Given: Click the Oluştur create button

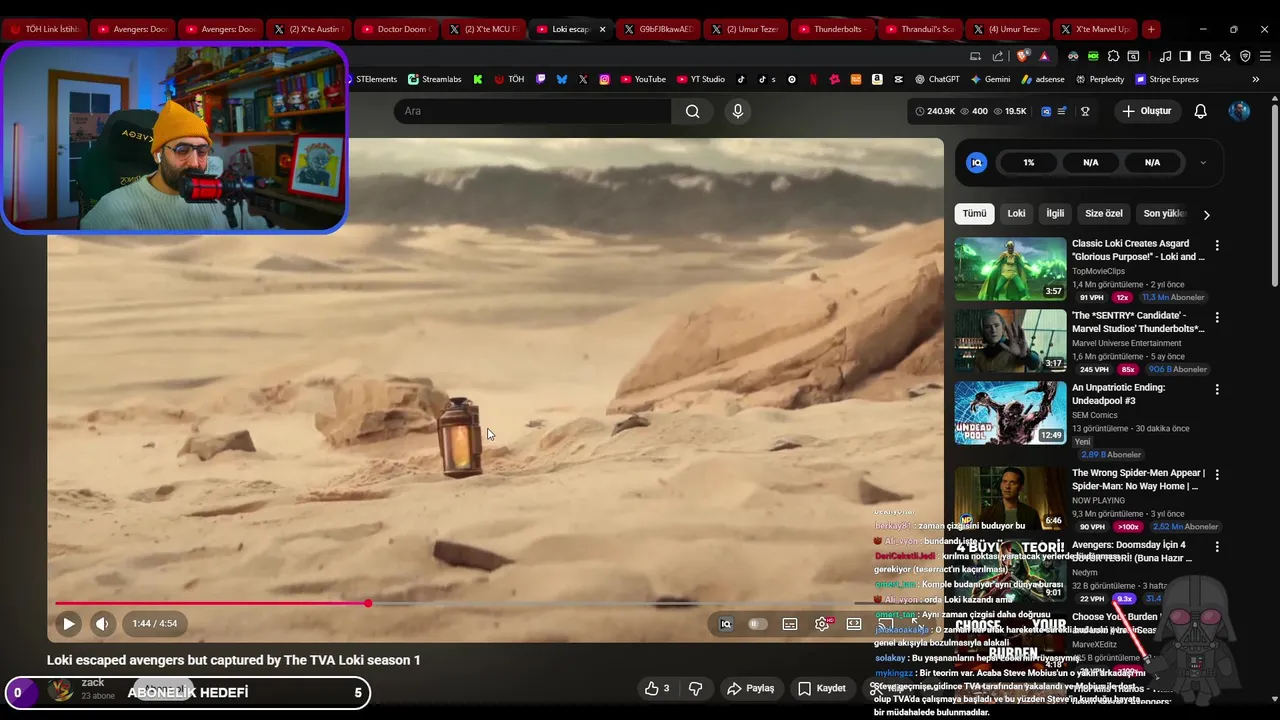Looking at the screenshot, I should pos(1146,111).
